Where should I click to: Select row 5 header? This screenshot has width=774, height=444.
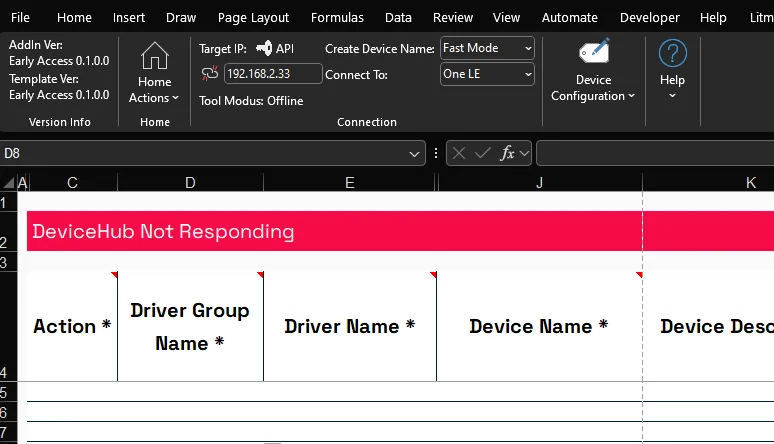tap(8, 393)
